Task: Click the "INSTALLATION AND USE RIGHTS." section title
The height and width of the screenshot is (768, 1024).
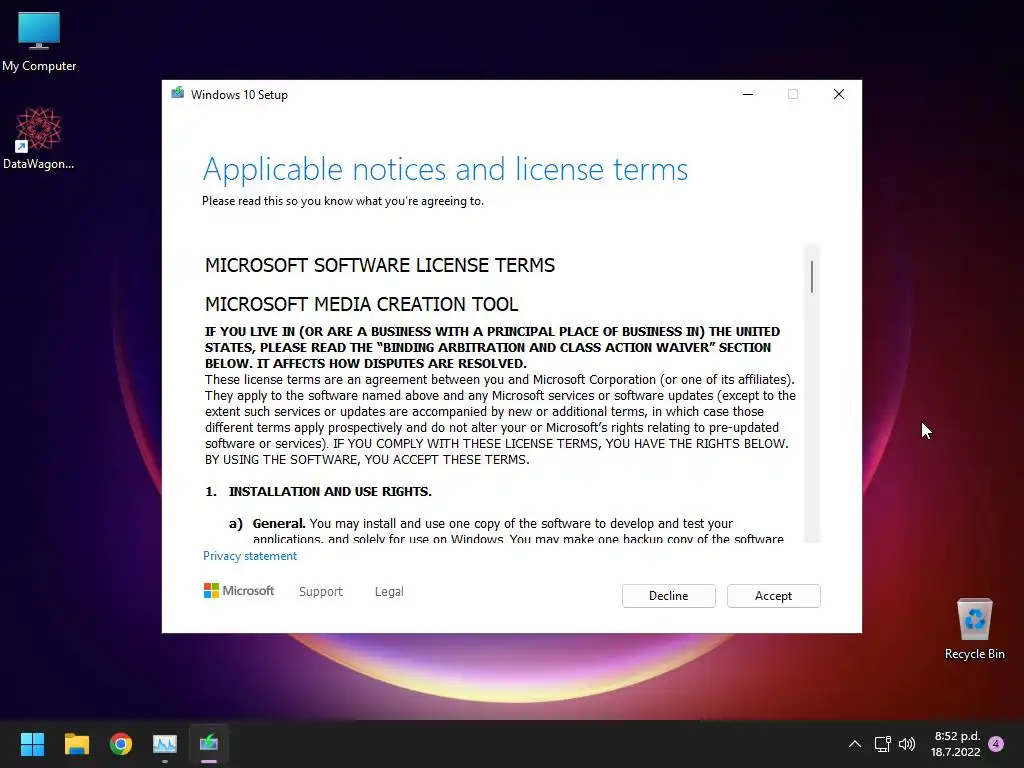Action: point(330,492)
